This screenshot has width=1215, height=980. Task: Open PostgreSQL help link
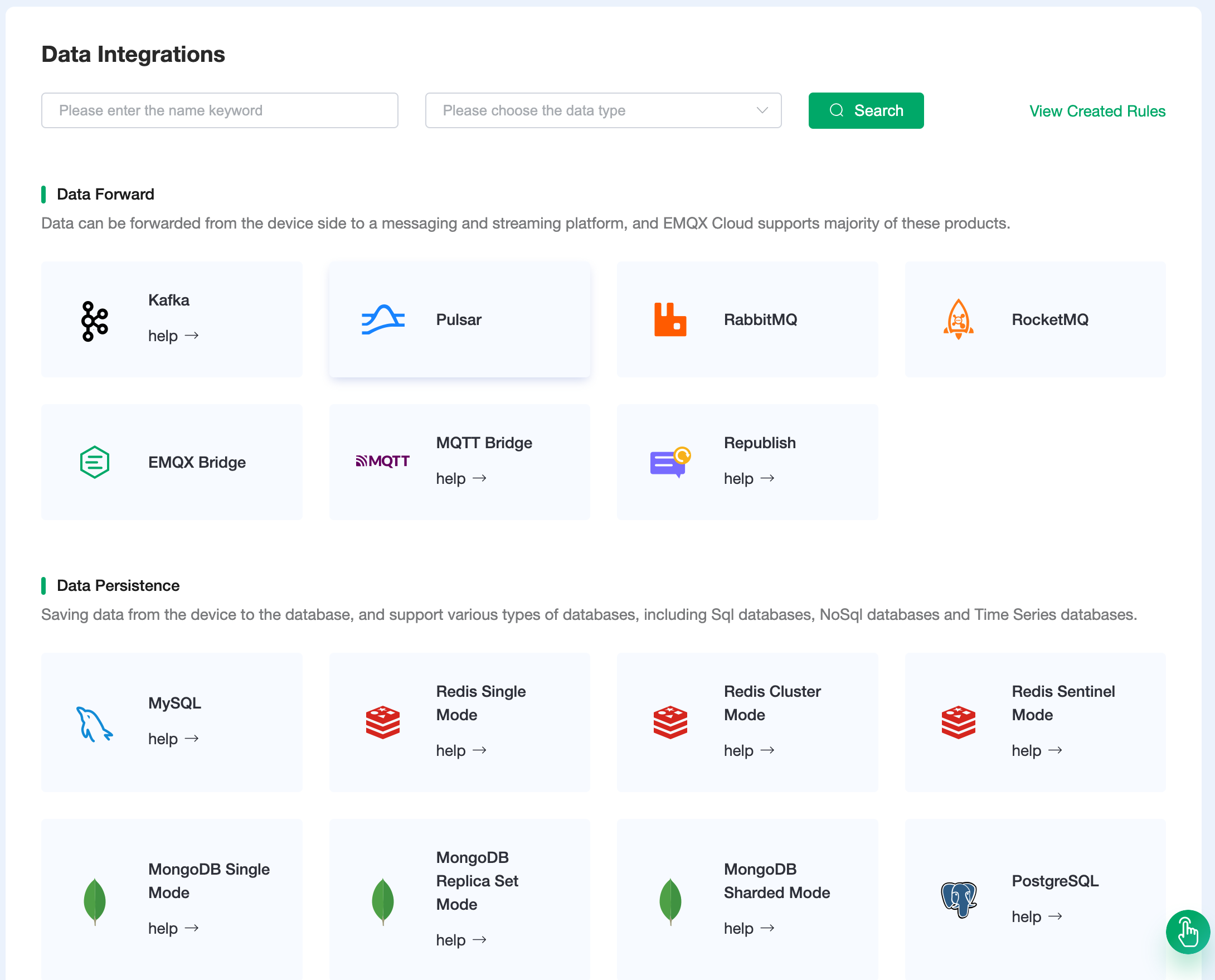1037,917
